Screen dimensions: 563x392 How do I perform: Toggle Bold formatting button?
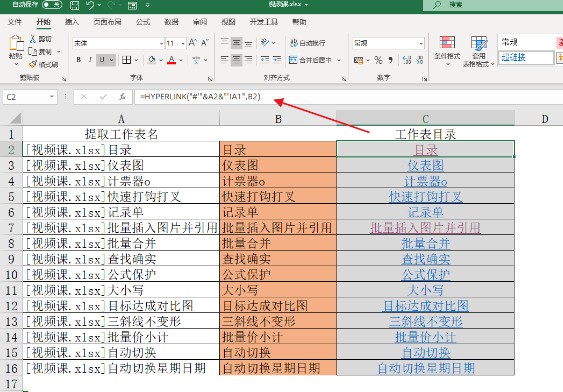[x=79, y=60]
